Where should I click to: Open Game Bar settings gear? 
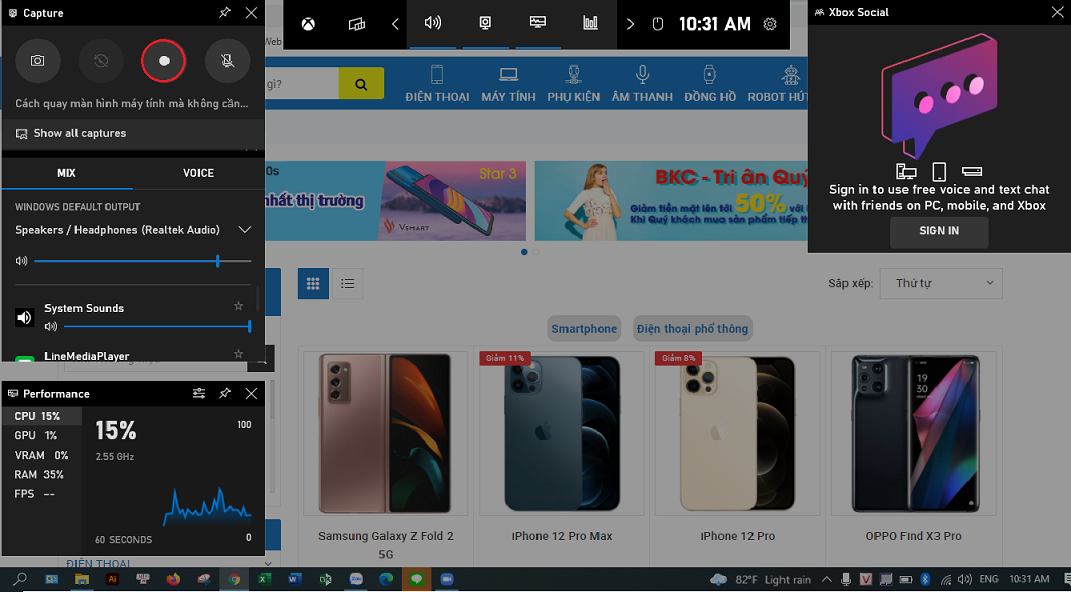tap(770, 24)
